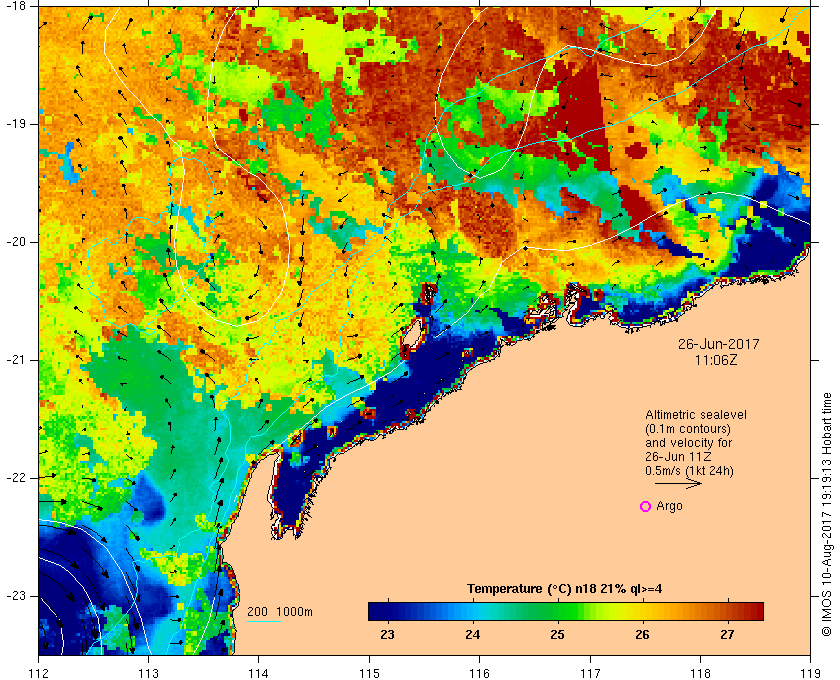The width and height of the screenshot is (840, 680).
Task: Click the 0.5m/s (1kt 24h) text
Action: tap(689, 472)
